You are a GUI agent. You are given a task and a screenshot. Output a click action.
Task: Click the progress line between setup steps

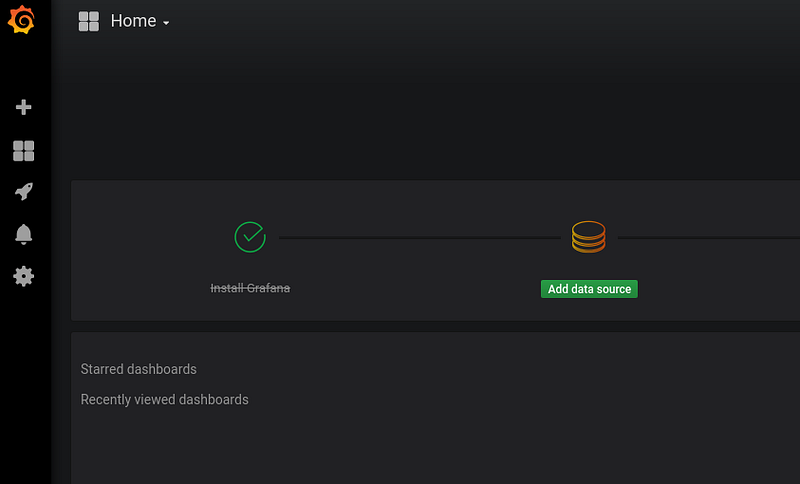click(x=419, y=238)
